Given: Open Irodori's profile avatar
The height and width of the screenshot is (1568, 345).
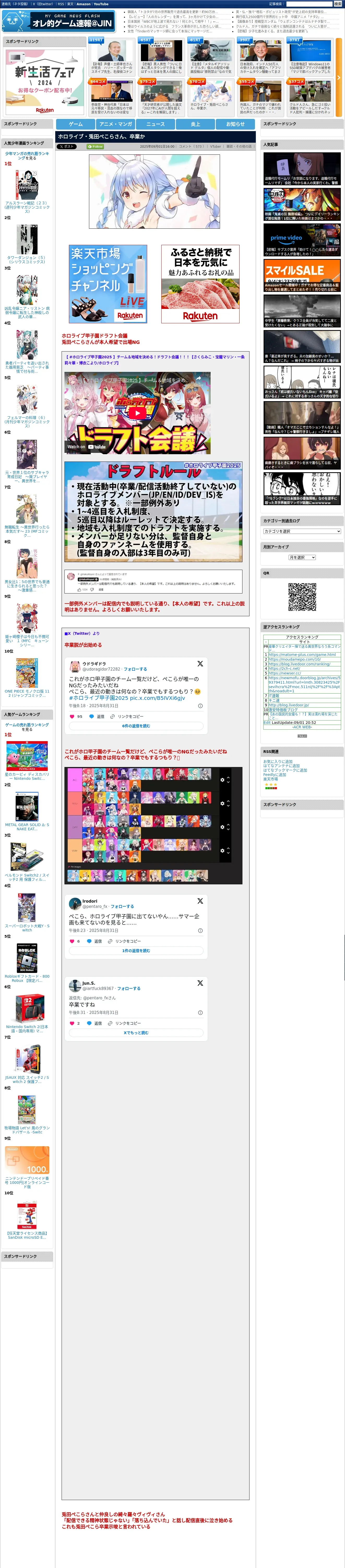Looking at the screenshot, I should pyautogui.click(x=75, y=903).
